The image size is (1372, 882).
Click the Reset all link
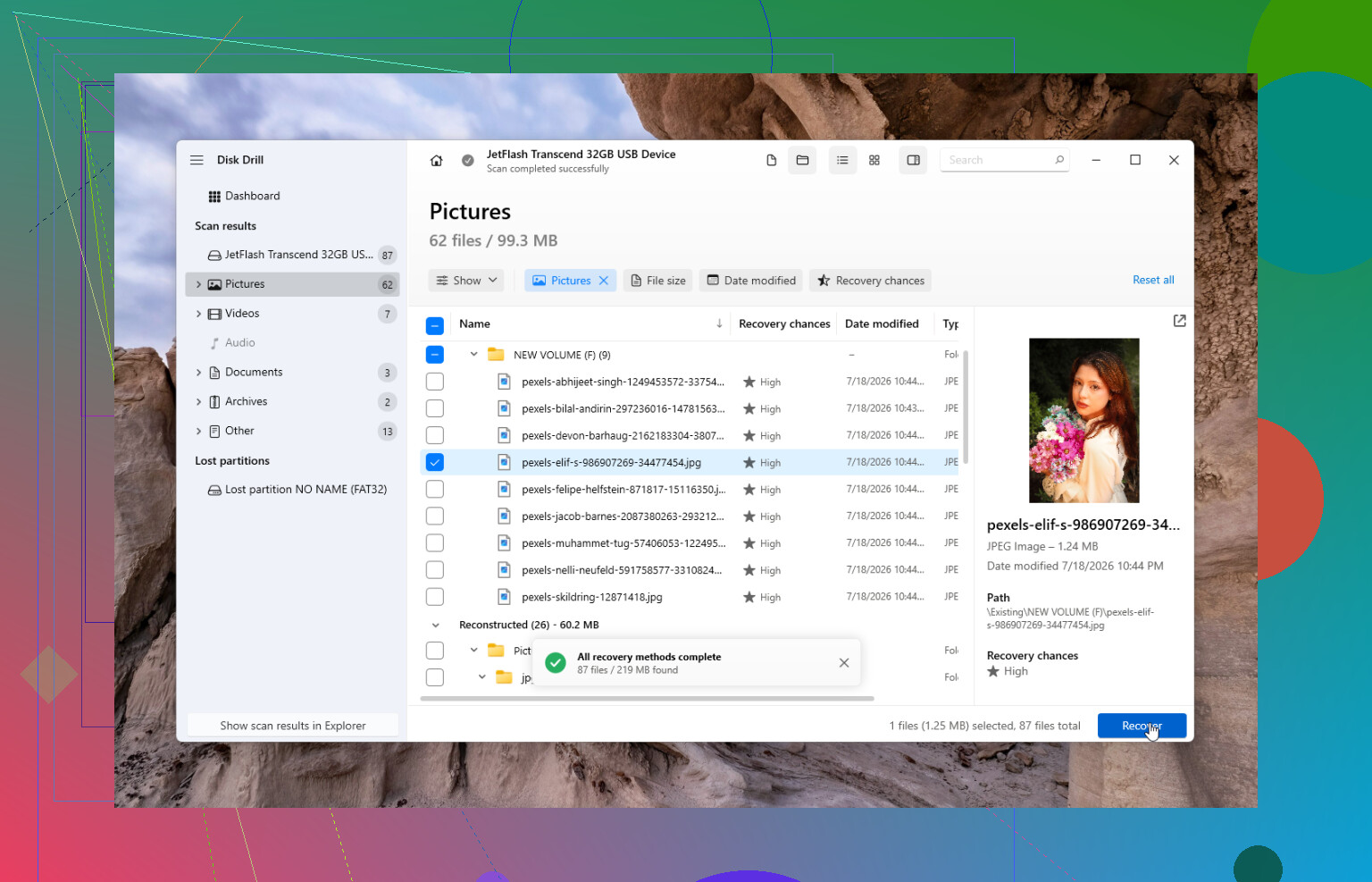(x=1153, y=280)
